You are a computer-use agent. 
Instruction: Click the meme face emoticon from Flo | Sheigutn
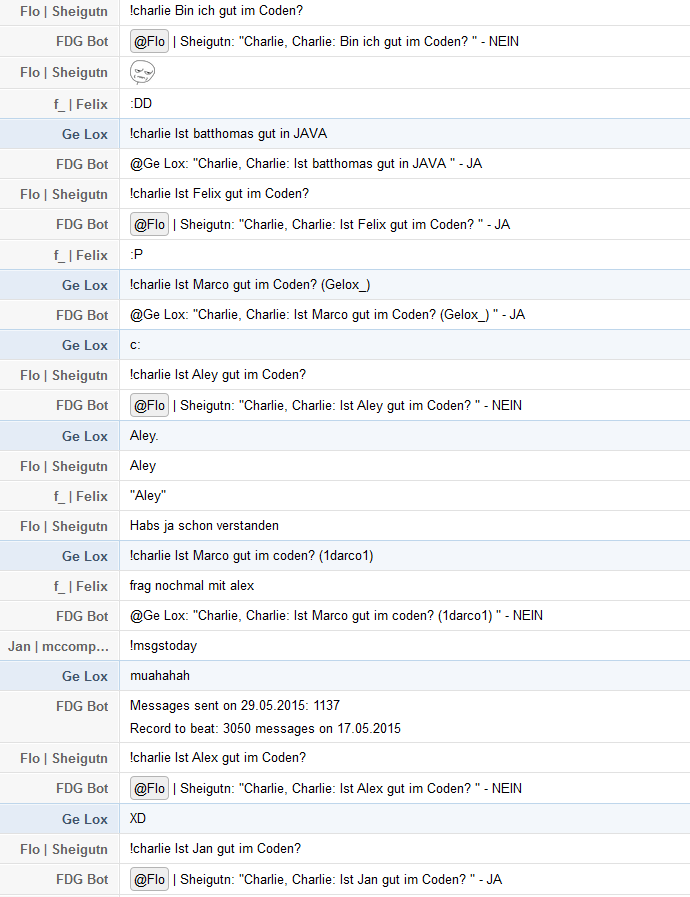pos(142,72)
